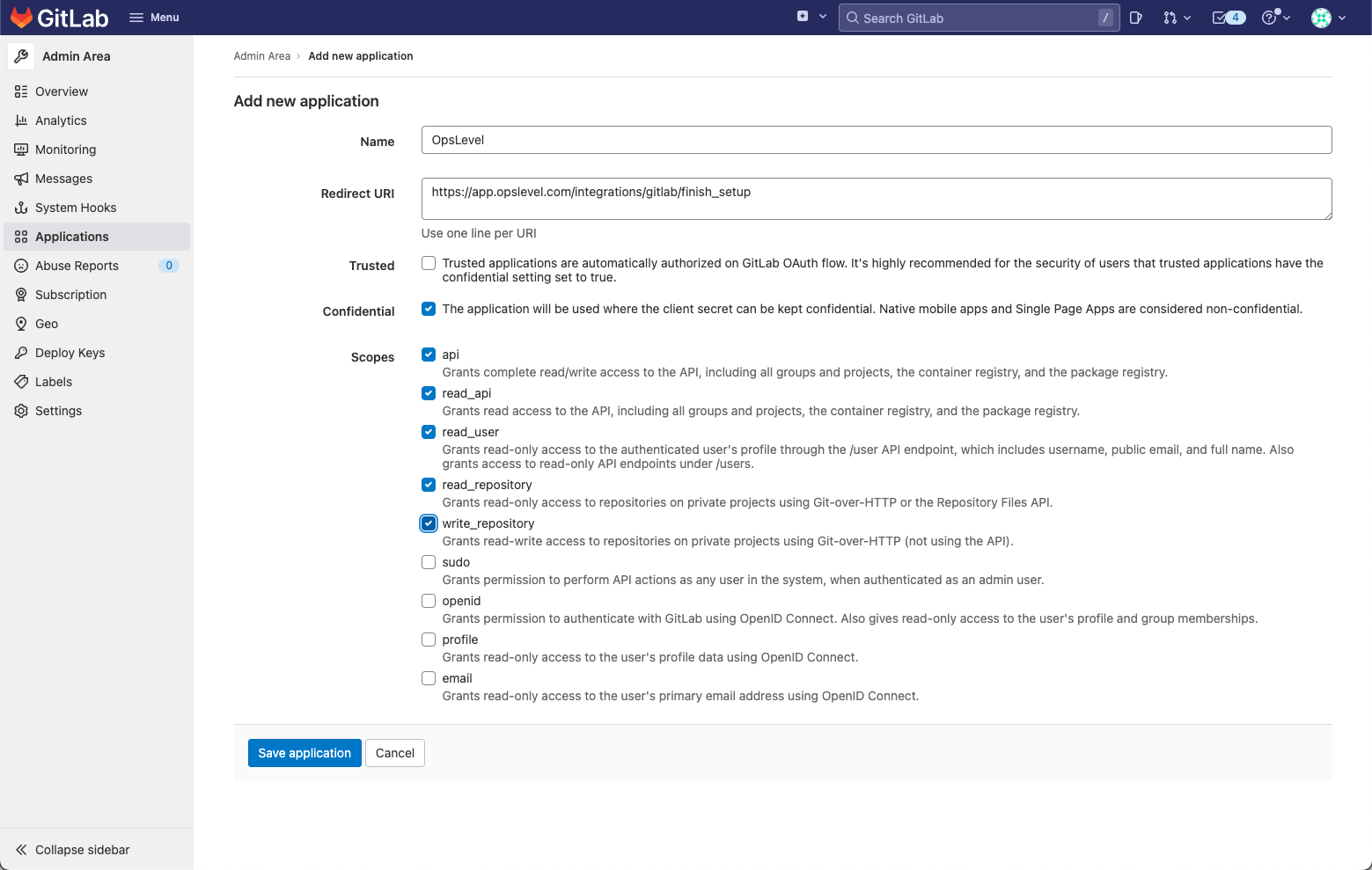Click the Labels tag icon

pos(21,382)
